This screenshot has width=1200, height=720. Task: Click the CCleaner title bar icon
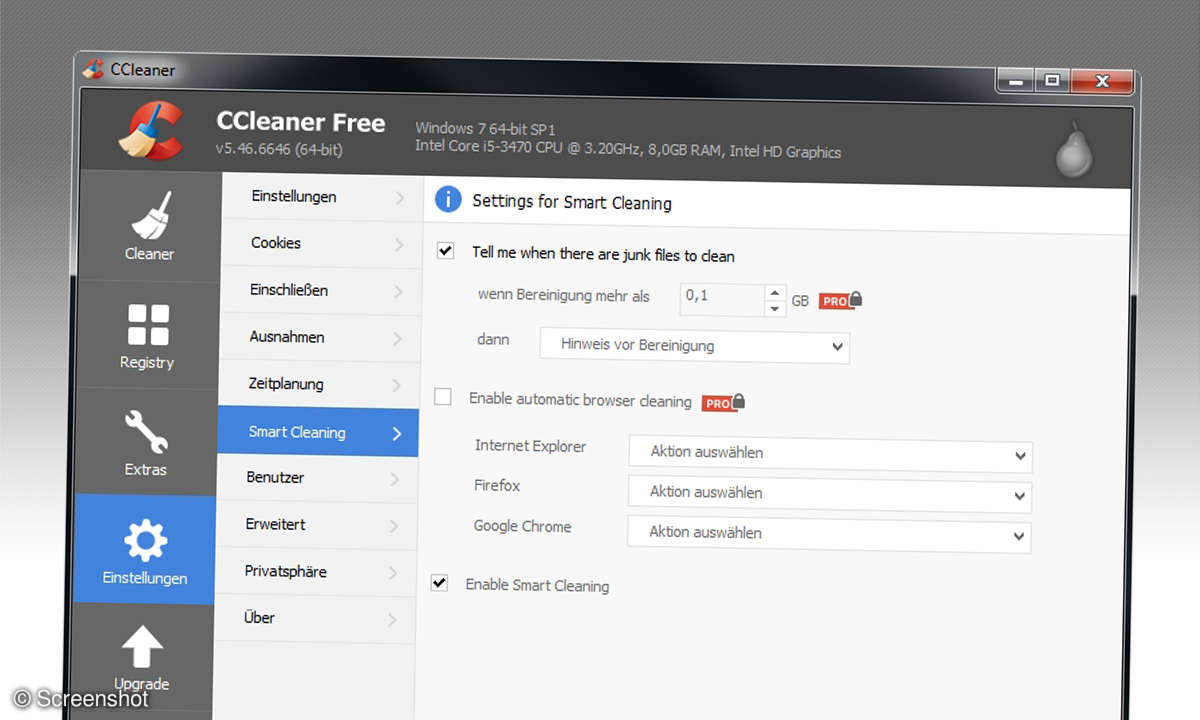(93, 69)
